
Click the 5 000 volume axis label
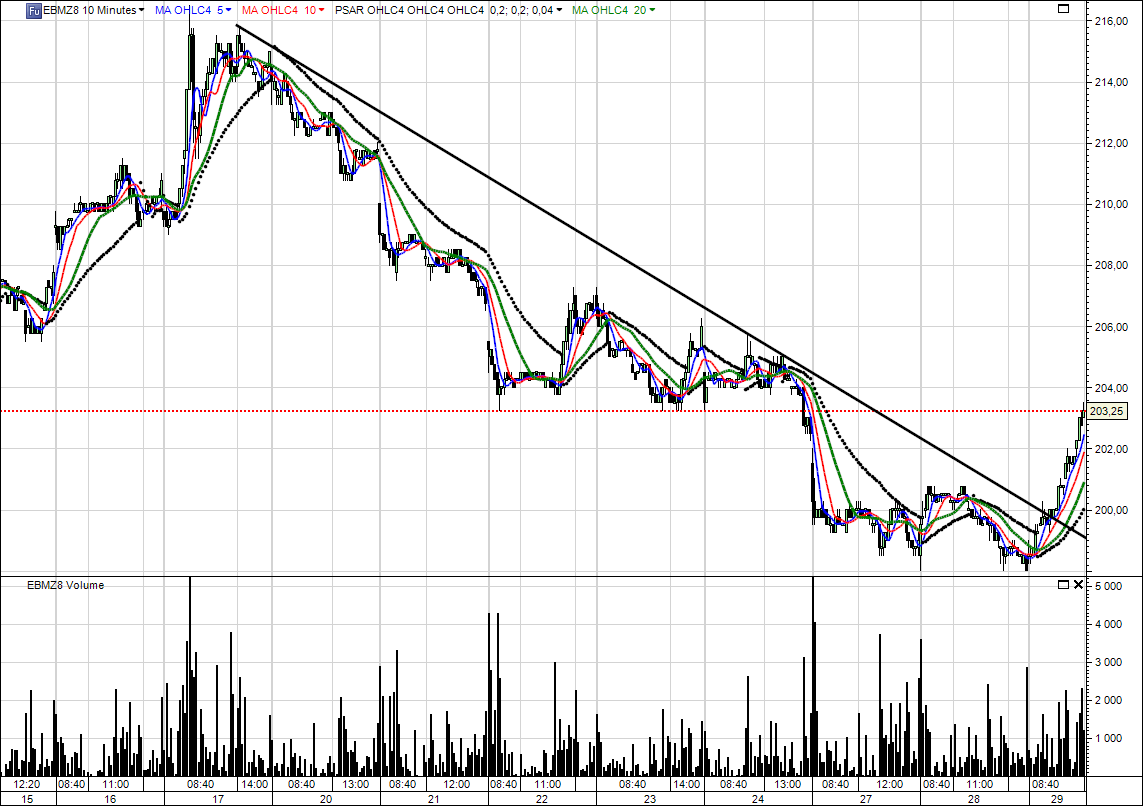pyautogui.click(x=1109, y=586)
